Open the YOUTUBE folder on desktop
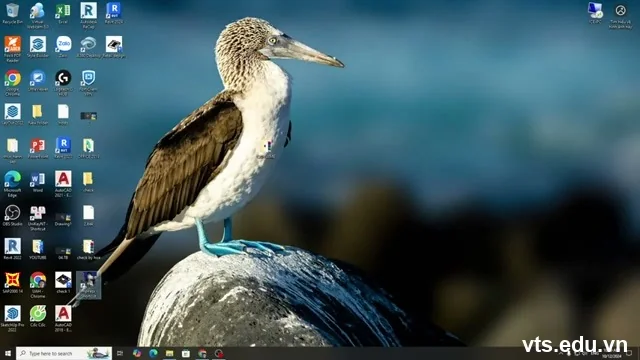Image resolution: width=640 pixels, height=360 pixels. [x=38, y=249]
